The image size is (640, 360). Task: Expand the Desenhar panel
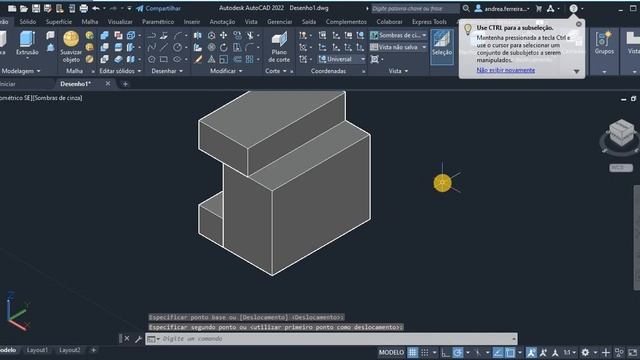pos(167,71)
